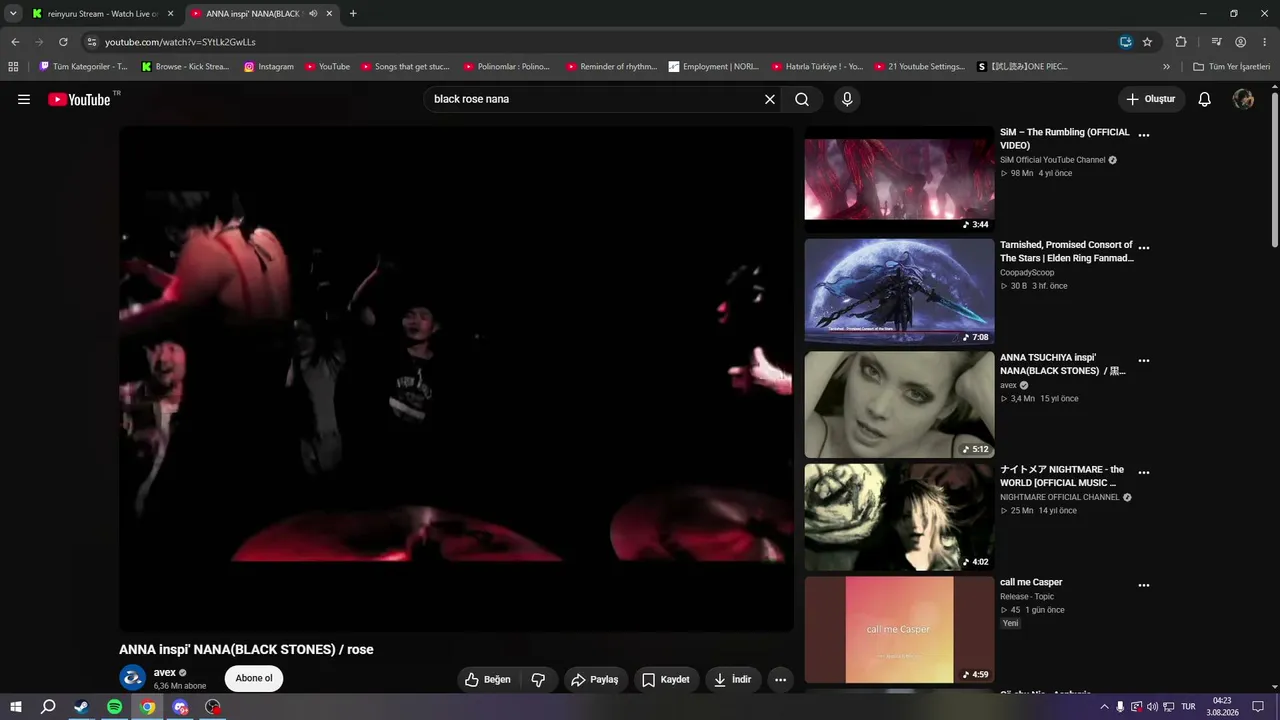
Task: Close the reinyuru Stream tab
Action: click(x=170, y=14)
